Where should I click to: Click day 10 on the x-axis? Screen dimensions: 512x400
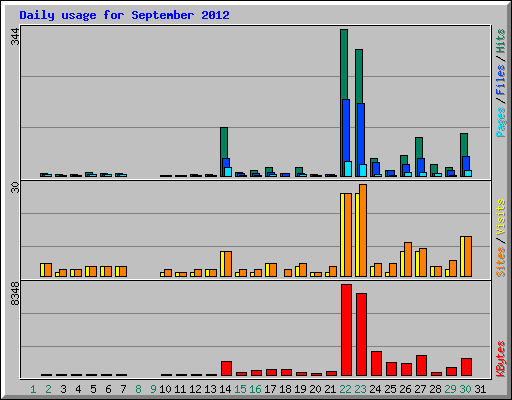(x=165, y=389)
